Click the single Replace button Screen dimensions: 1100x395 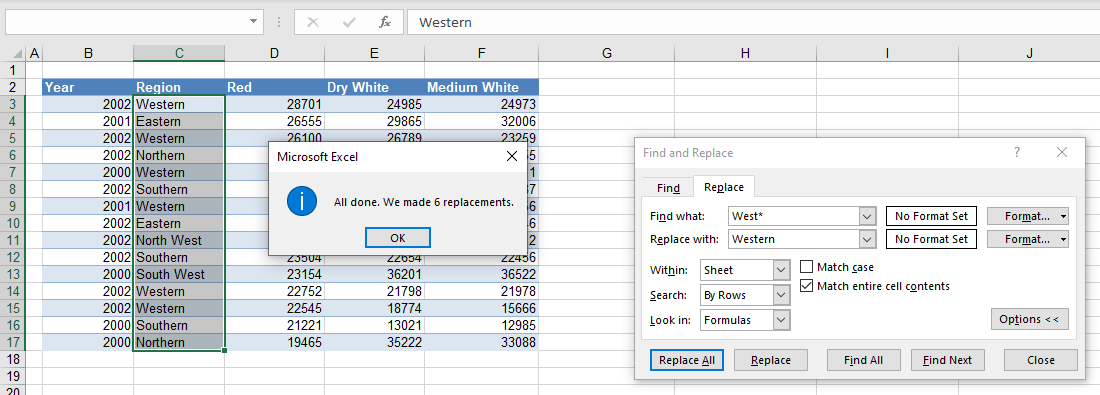(771, 360)
